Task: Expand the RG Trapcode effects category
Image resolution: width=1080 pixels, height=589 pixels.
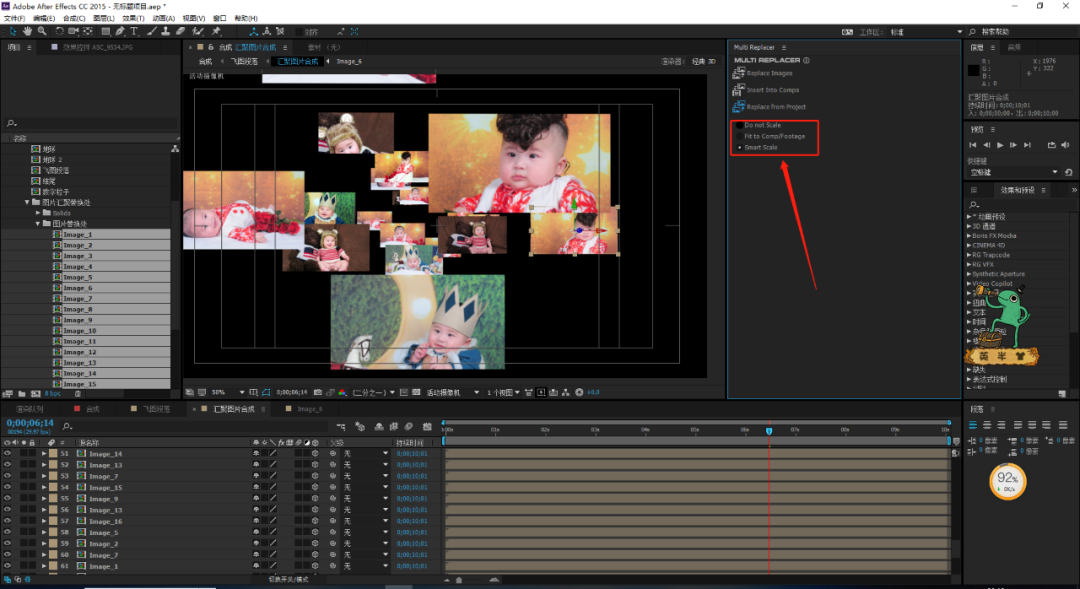Action: coord(969,255)
